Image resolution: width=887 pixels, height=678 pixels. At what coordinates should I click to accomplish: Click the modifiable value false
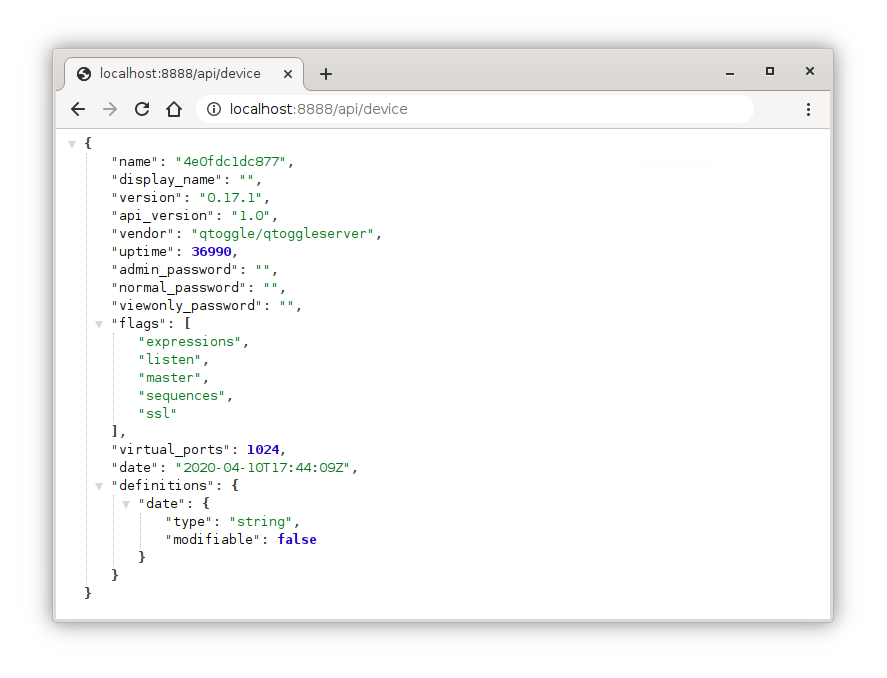(297, 540)
